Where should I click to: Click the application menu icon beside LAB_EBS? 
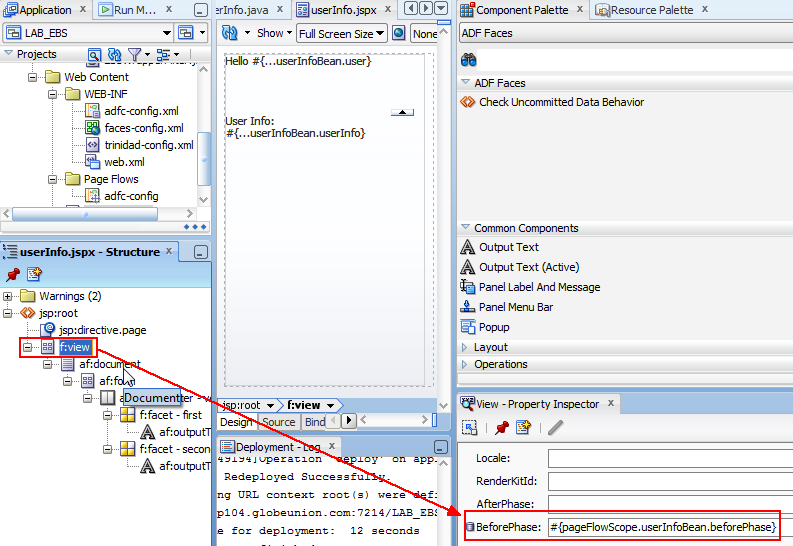click(x=186, y=33)
